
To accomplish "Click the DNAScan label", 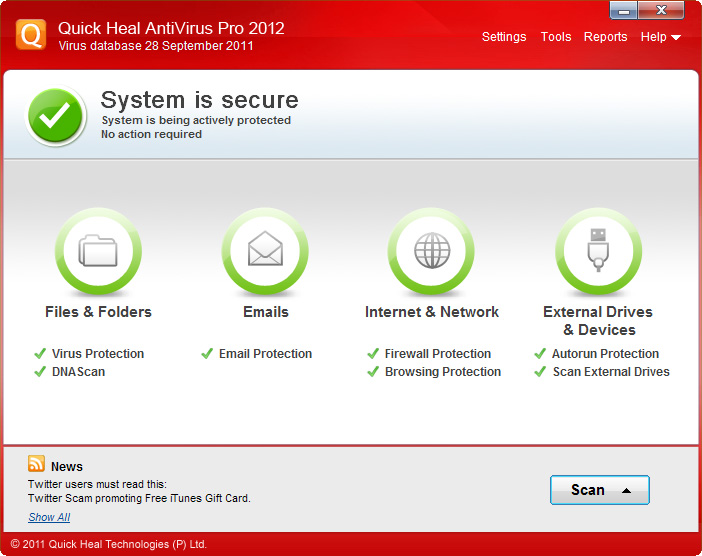I will click(x=78, y=372).
